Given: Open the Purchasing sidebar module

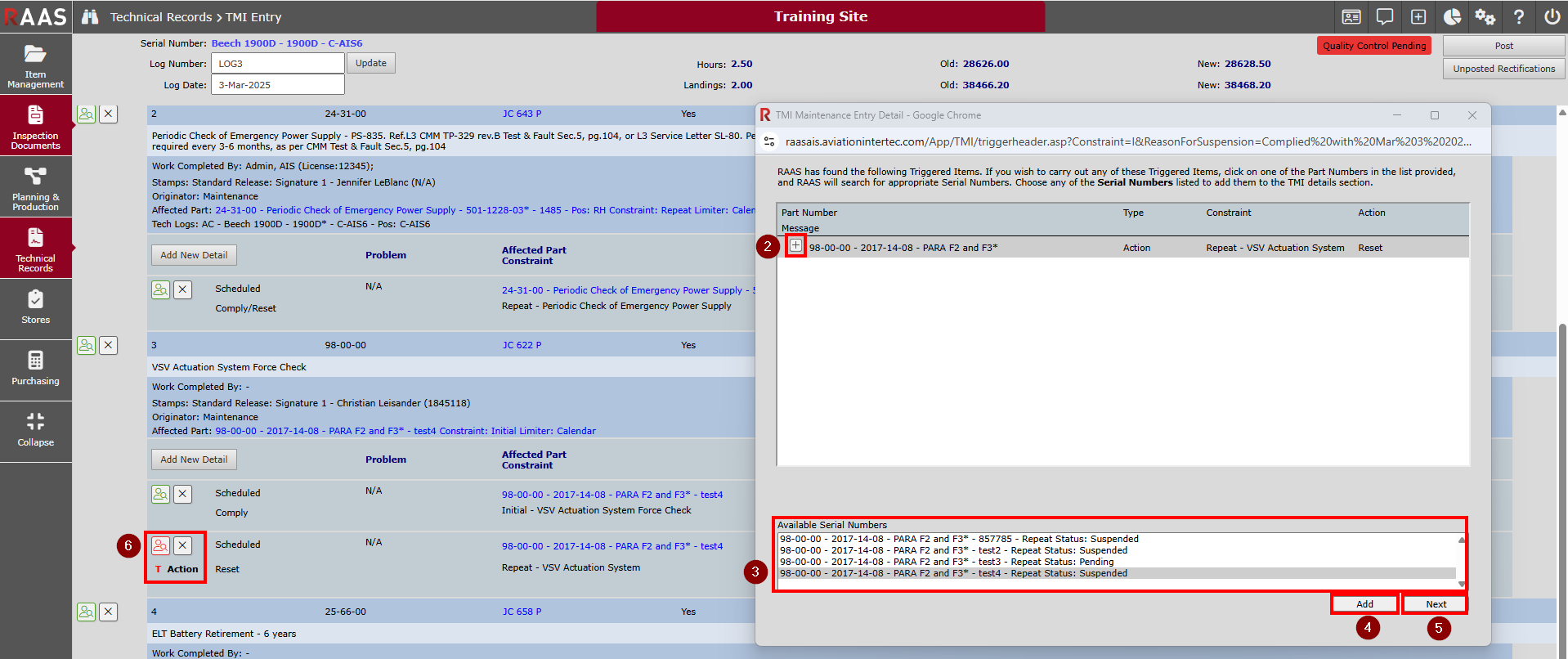Looking at the screenshot, I should (35, 370).
